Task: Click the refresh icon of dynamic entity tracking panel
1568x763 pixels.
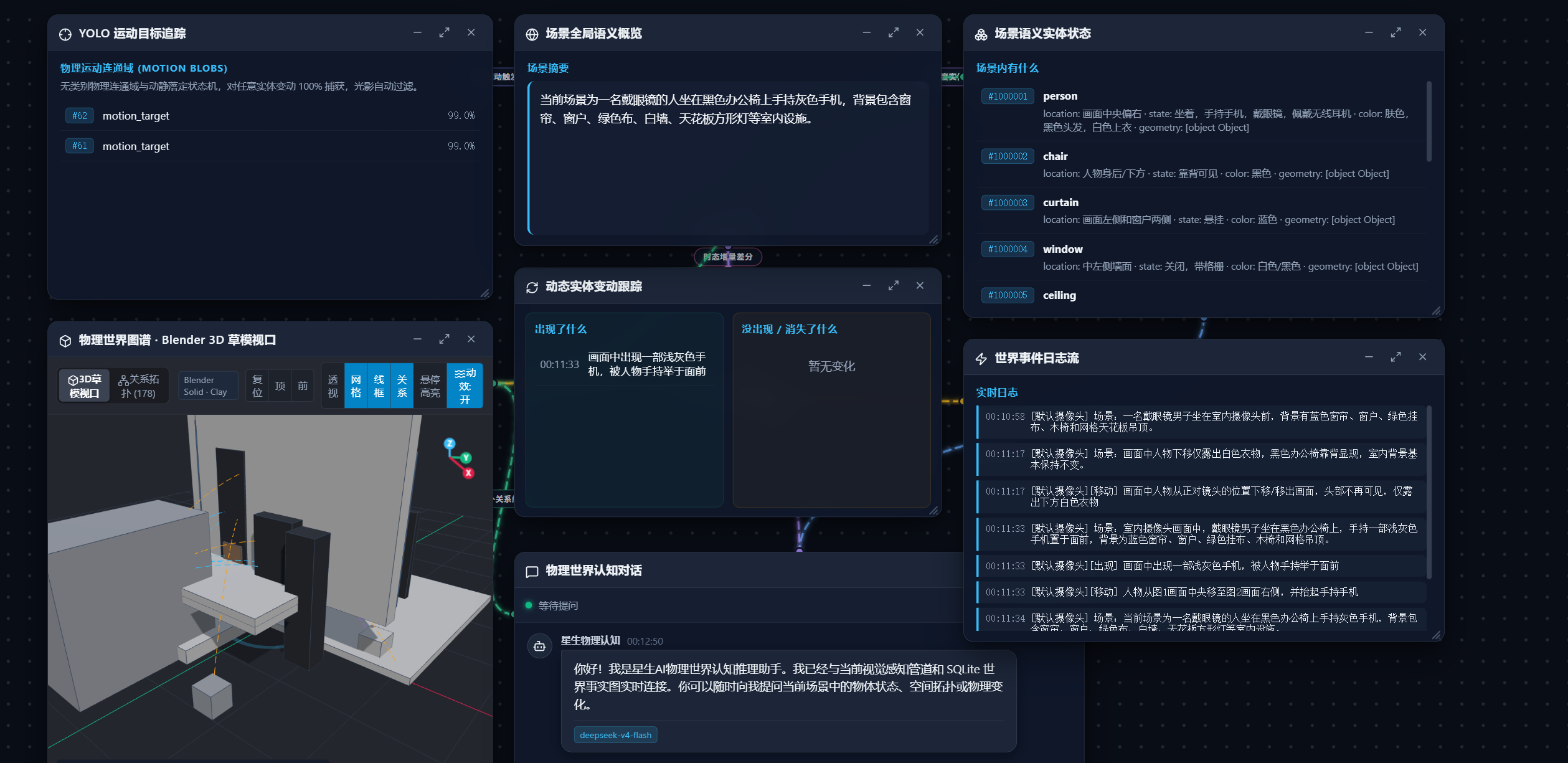Action: (532, 287)
